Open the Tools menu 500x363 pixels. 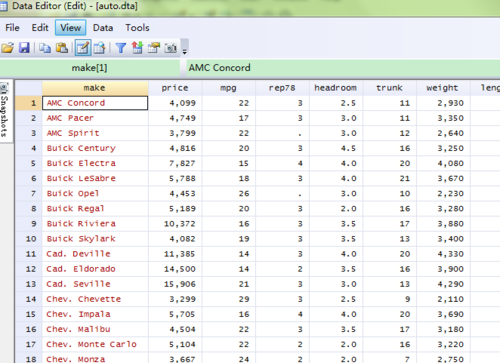[137, 28]
